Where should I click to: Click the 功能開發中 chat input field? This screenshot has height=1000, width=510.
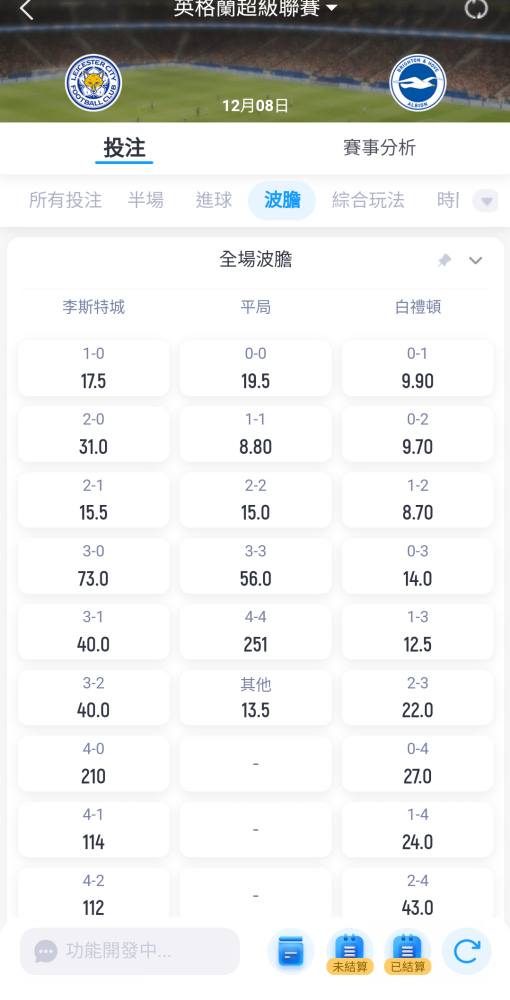(130, 951)
